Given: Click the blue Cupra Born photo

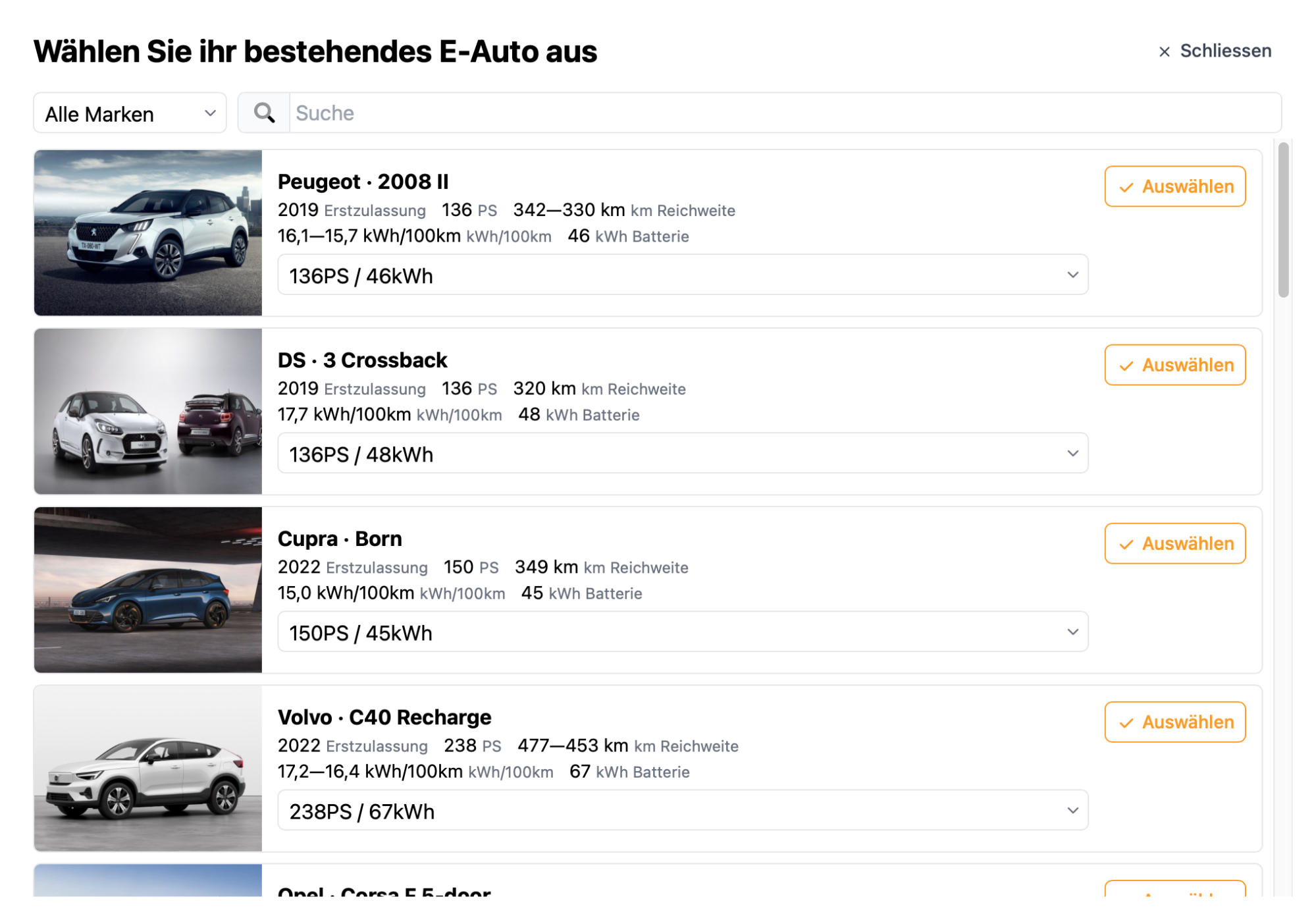Looking at the screenshot, I should [148, 590].
